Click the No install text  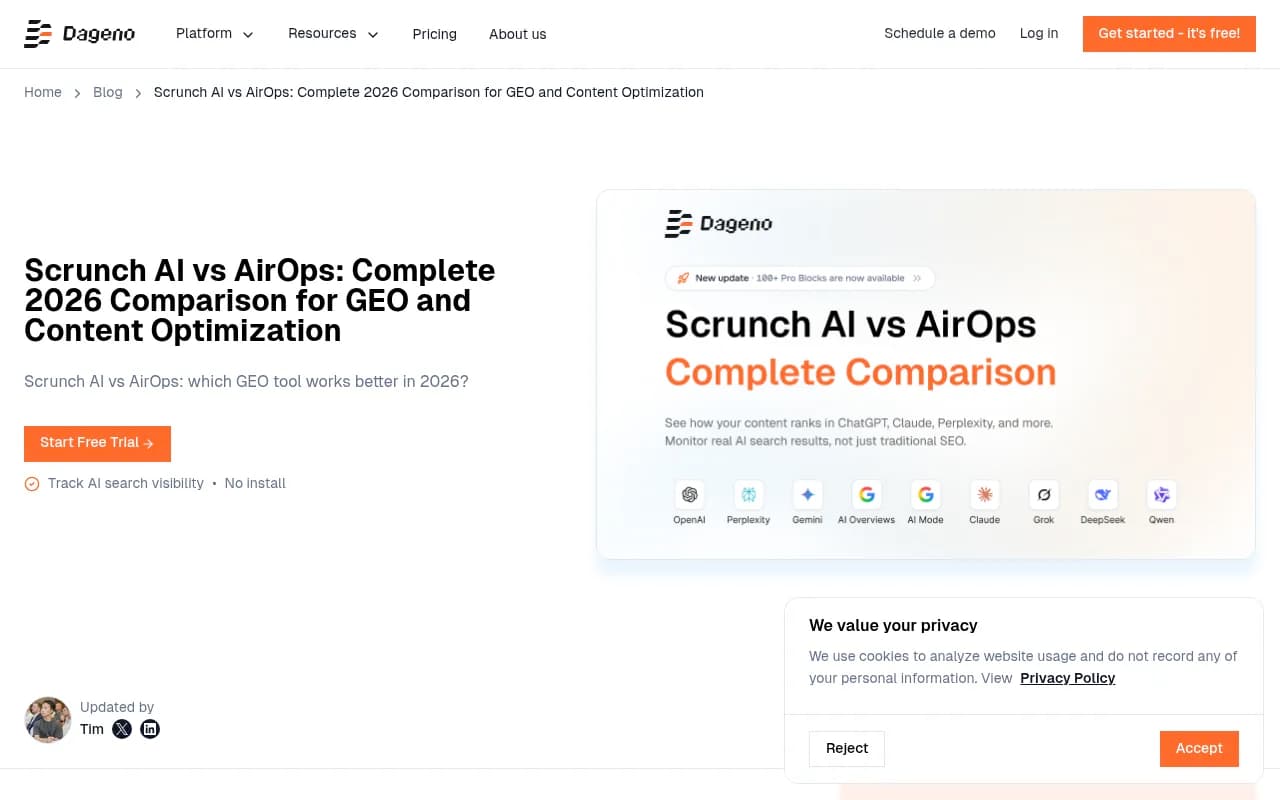pyautogui.click(x=255, y=484)
